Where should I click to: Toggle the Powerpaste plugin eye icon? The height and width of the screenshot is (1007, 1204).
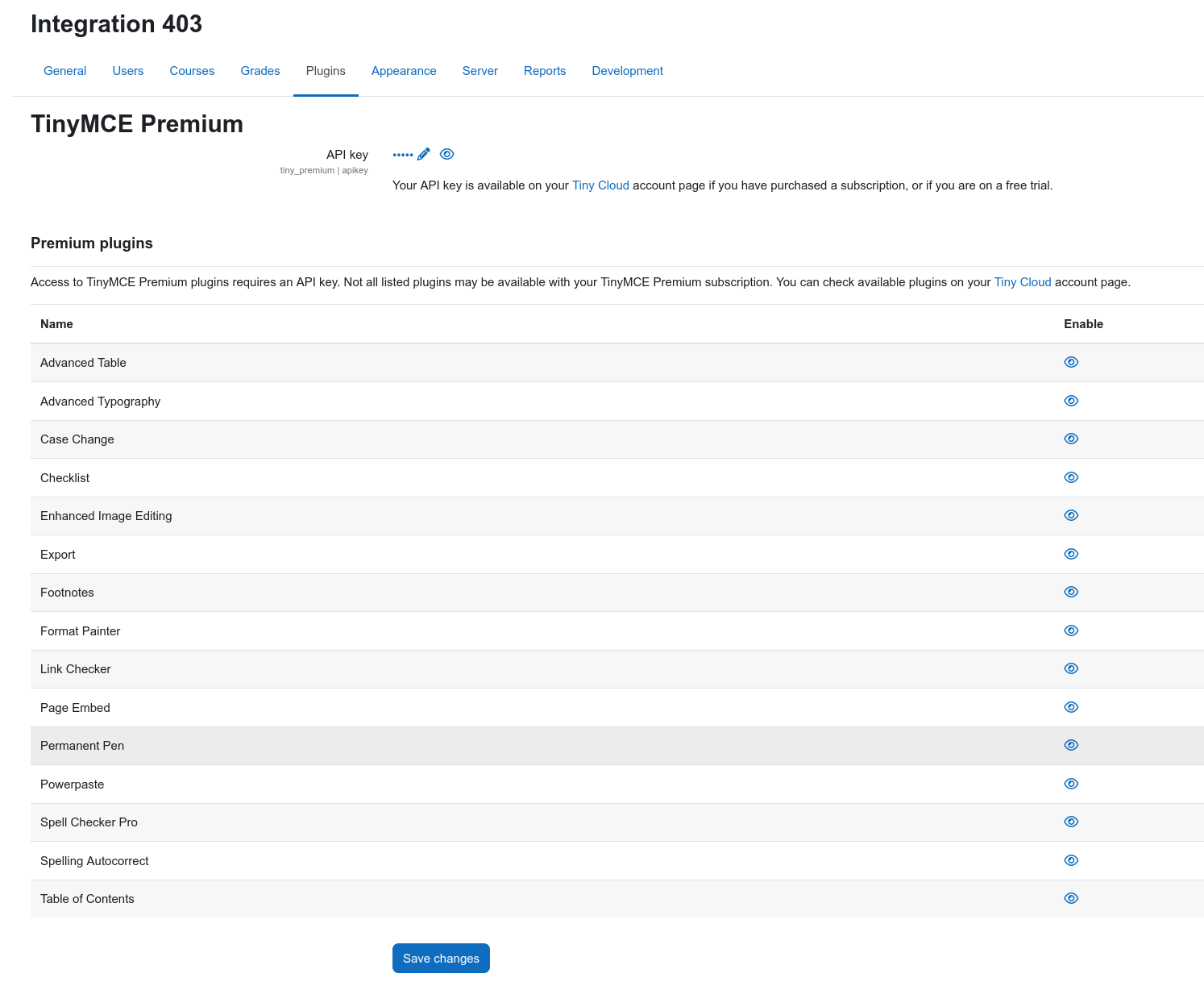pyautogui.click(x=1071, y=784)
